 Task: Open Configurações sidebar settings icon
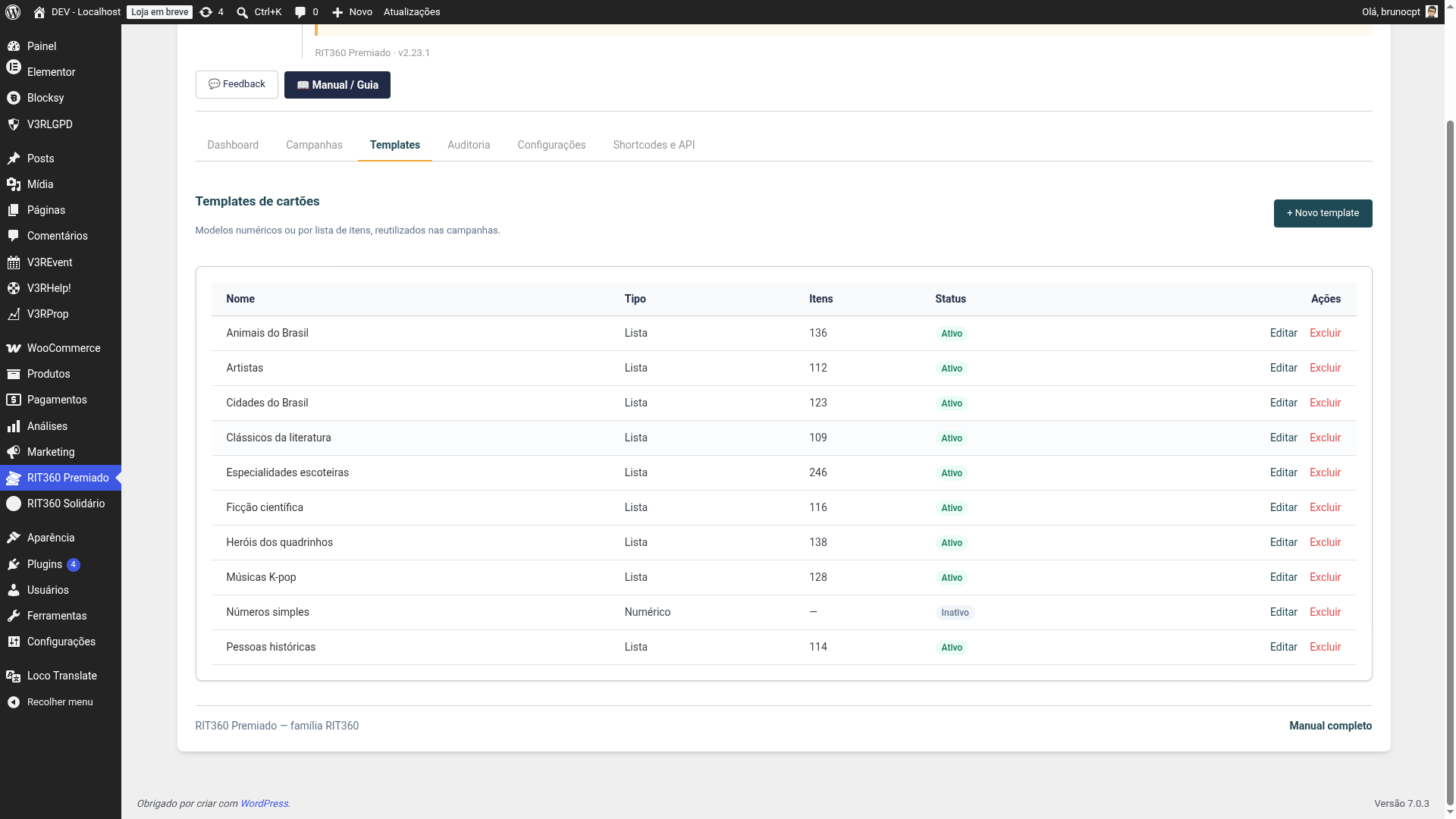[x=14, y=642]
